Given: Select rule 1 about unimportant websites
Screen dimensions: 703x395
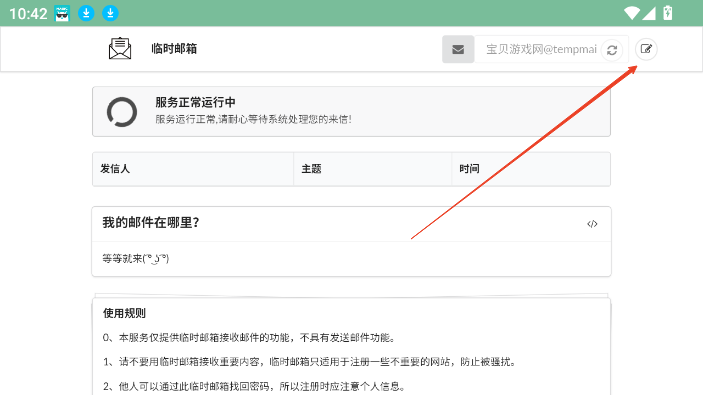Looking at the screenshot, I should pyautogui.click(x=309, y=362).
